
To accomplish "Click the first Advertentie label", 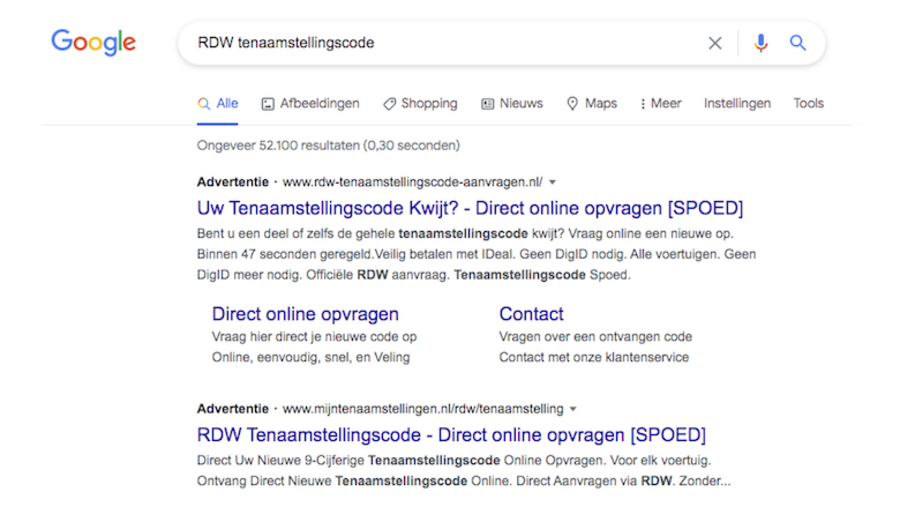I will tap(232, 182).
